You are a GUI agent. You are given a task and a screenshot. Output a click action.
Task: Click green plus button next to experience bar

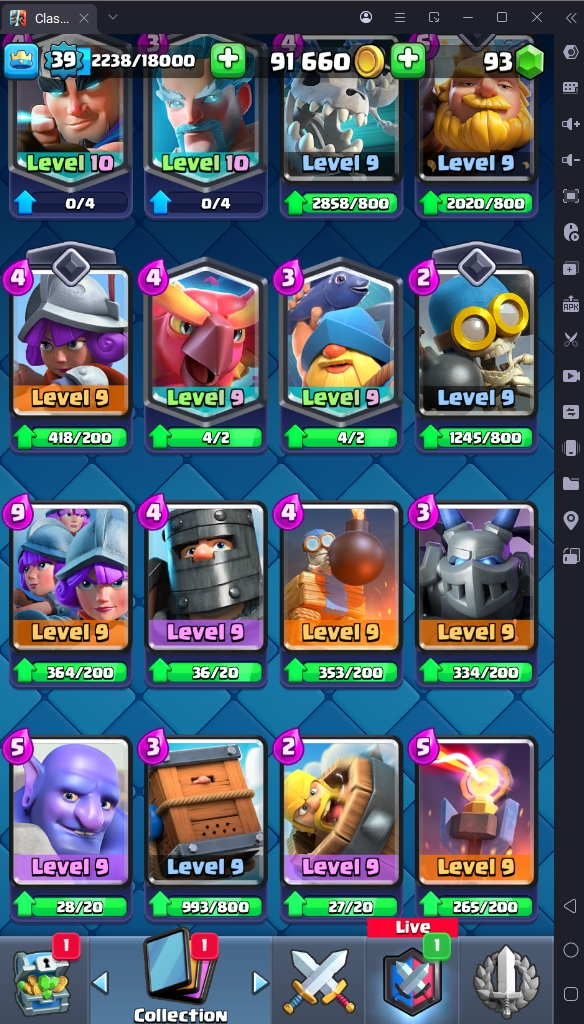click(228, 61)
